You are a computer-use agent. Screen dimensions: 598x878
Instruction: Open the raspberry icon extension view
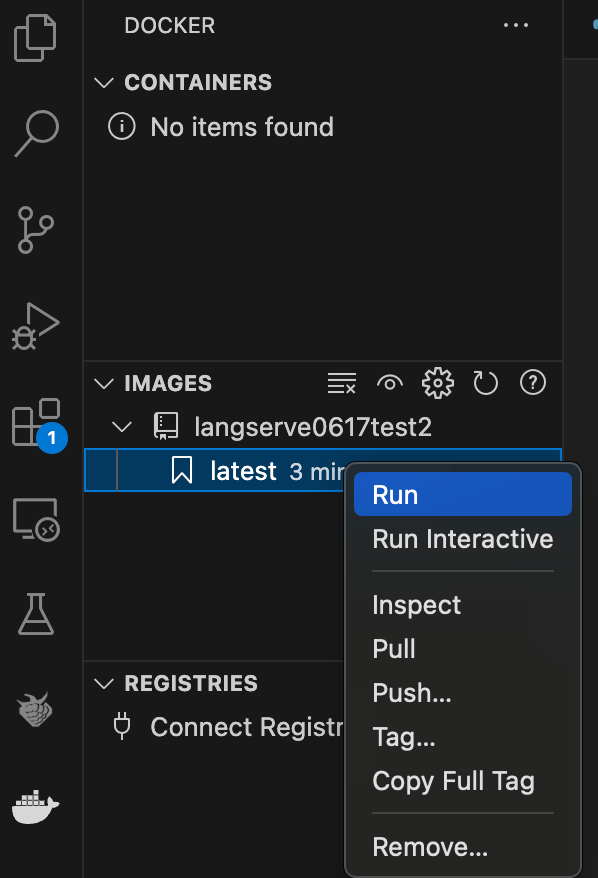[x=35, y=709]
